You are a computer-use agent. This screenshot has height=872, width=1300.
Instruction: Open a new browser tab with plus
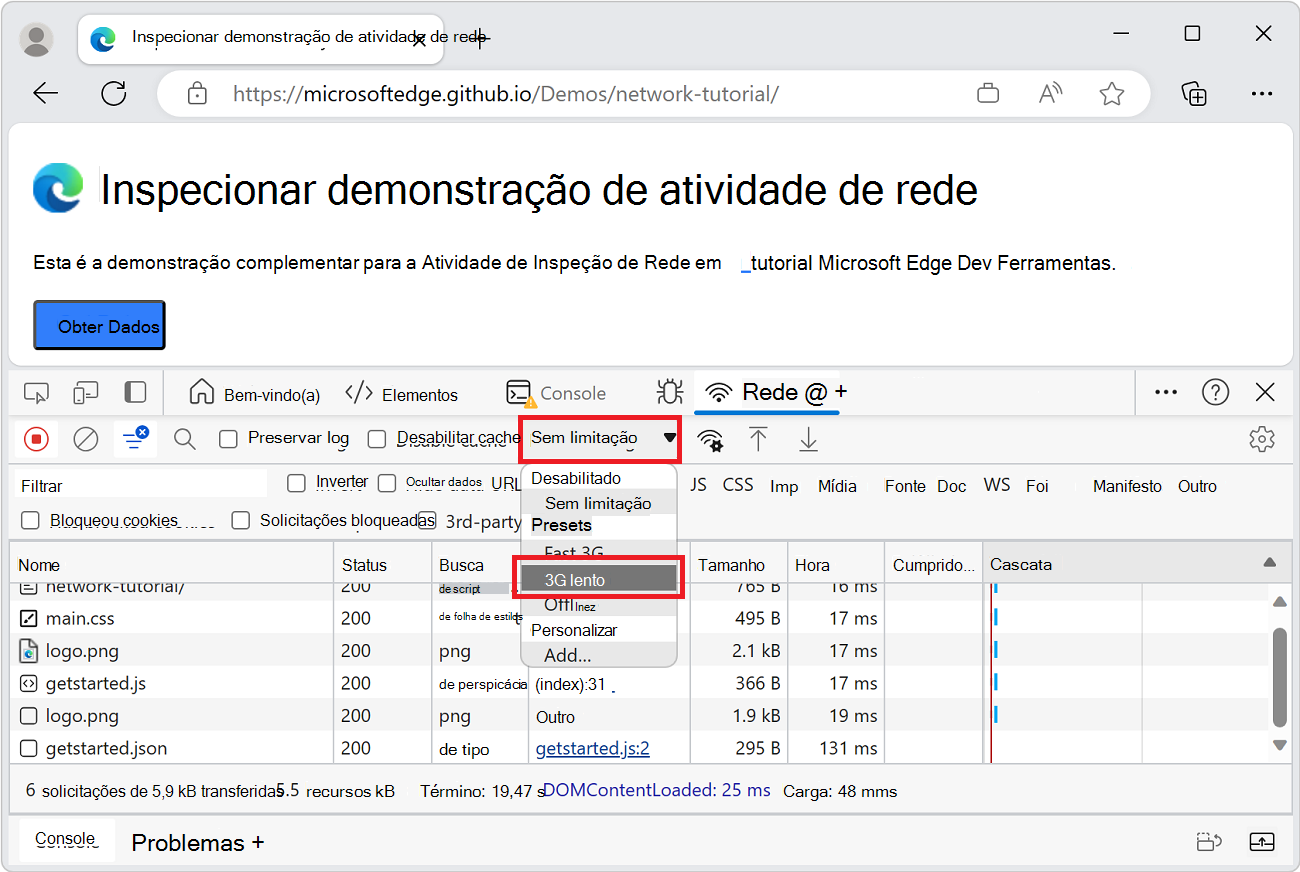click(480, 39)
